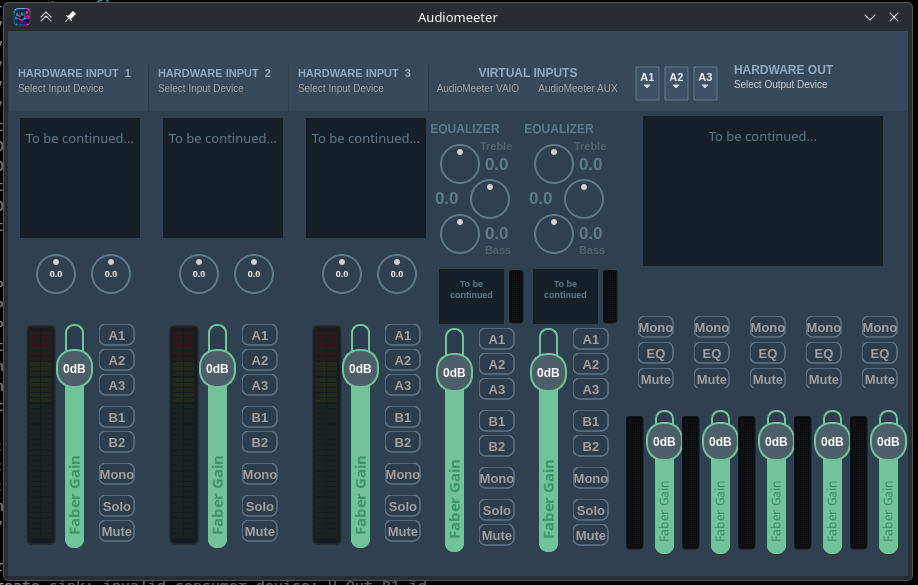The height and width of the screenshot is (585, 918).
Task: Toggle A3 routing on Hardware Input 3 strip
Action: pos(403,385)
